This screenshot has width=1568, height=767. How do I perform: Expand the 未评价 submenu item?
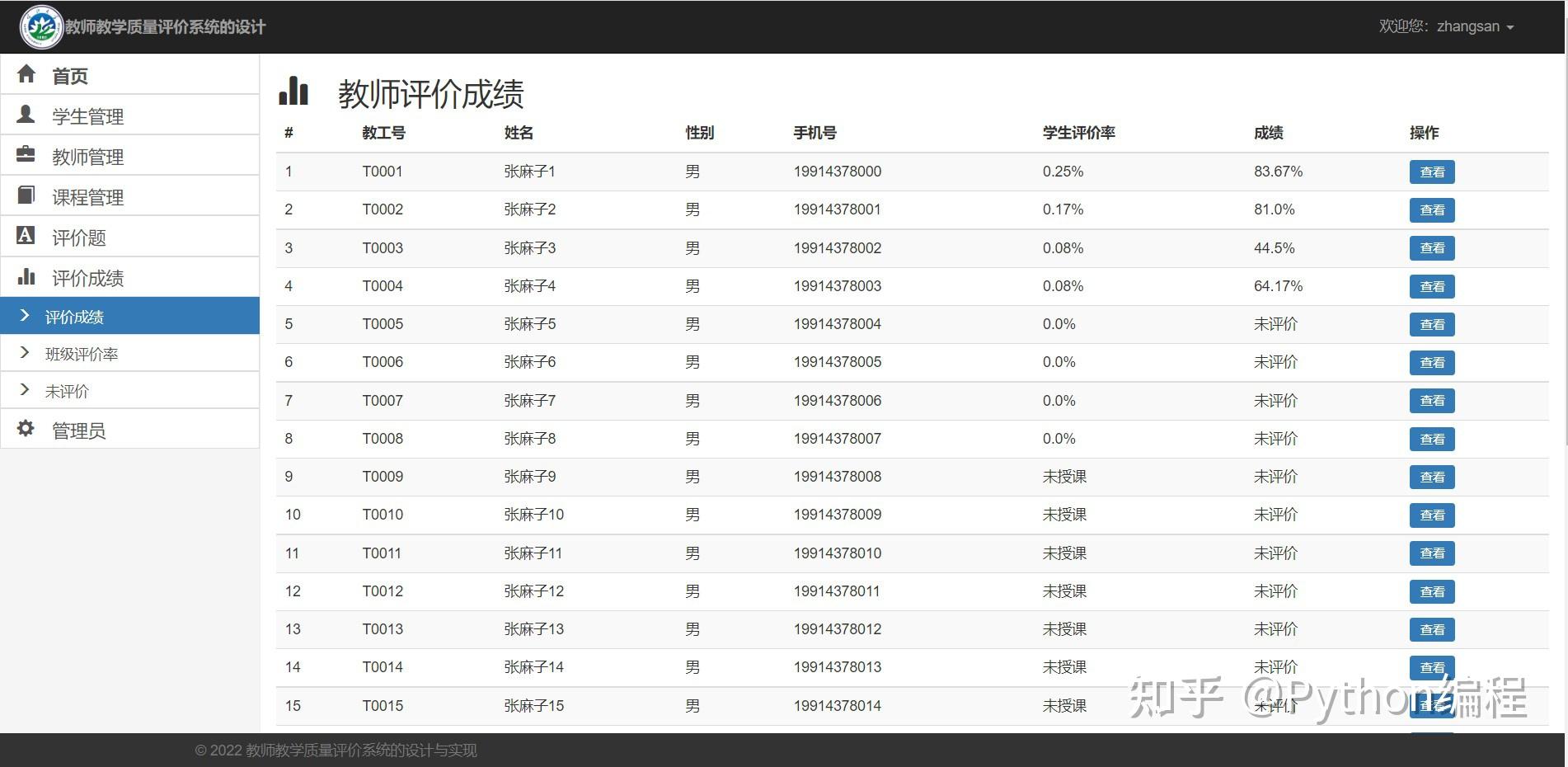click(66, 390)
